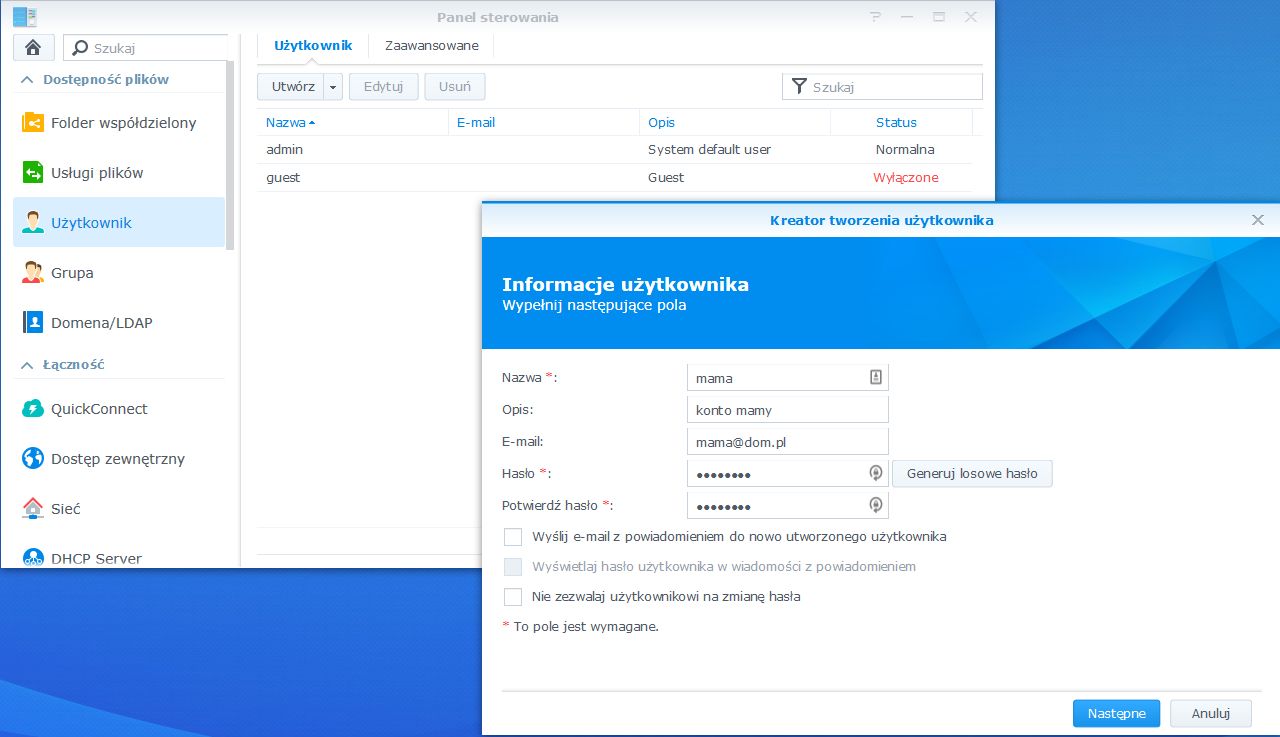
Task: Click the Utwórz button
Action: coord(291,87)
